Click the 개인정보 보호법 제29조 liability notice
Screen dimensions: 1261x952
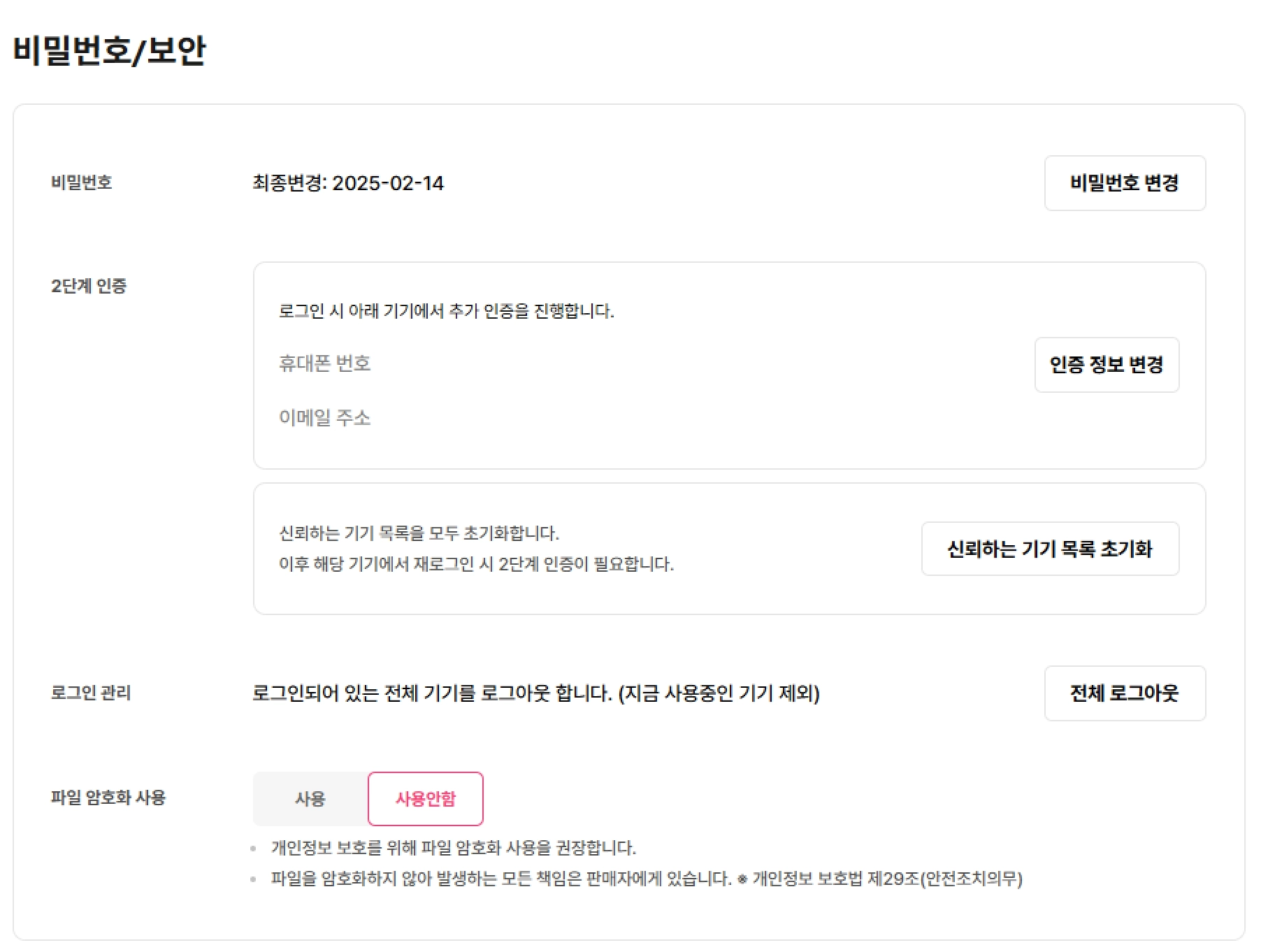pyautogui.click(x=647, y=879)
